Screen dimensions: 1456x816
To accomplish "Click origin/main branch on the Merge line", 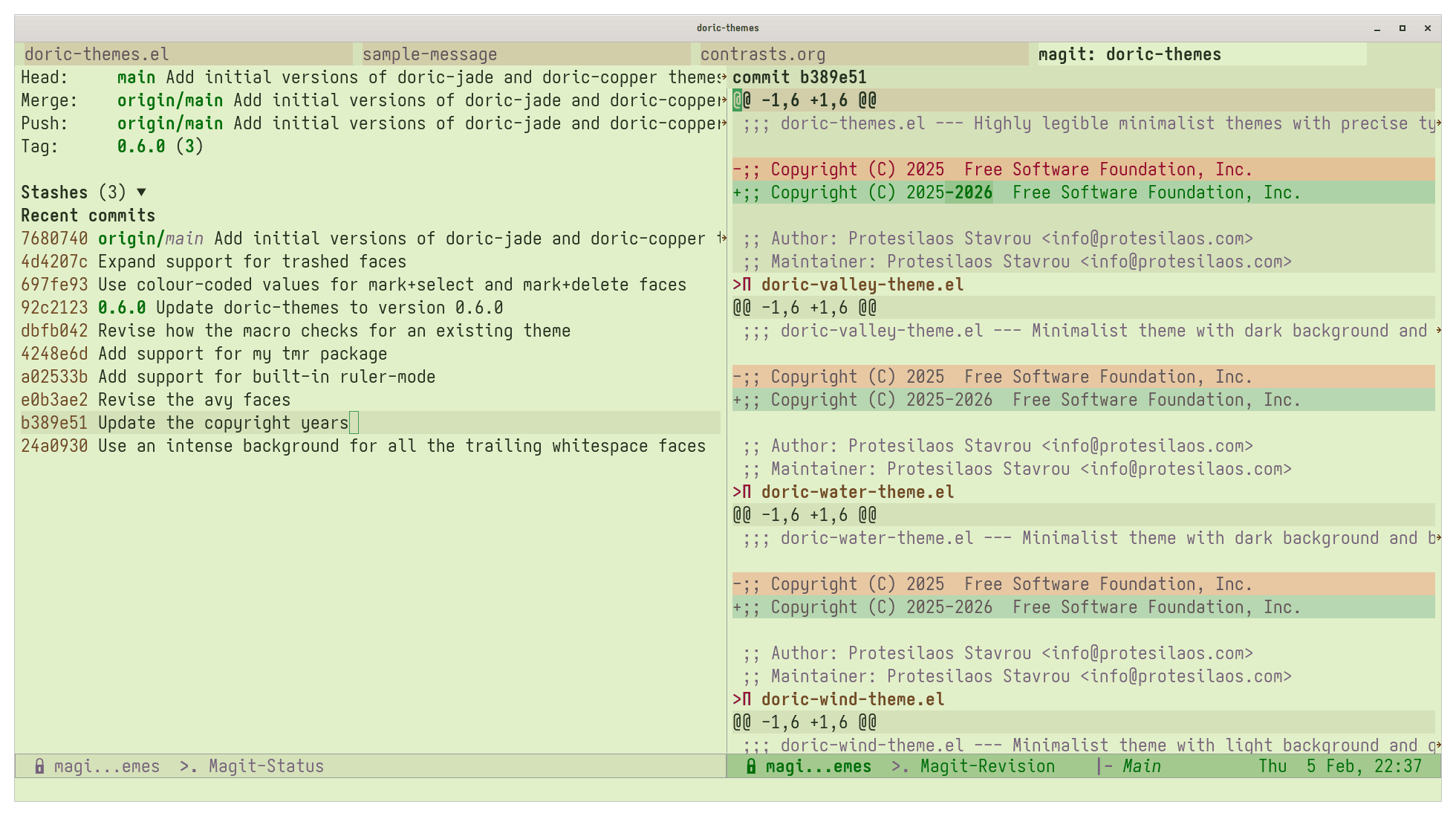I will (x=170, y=100).
